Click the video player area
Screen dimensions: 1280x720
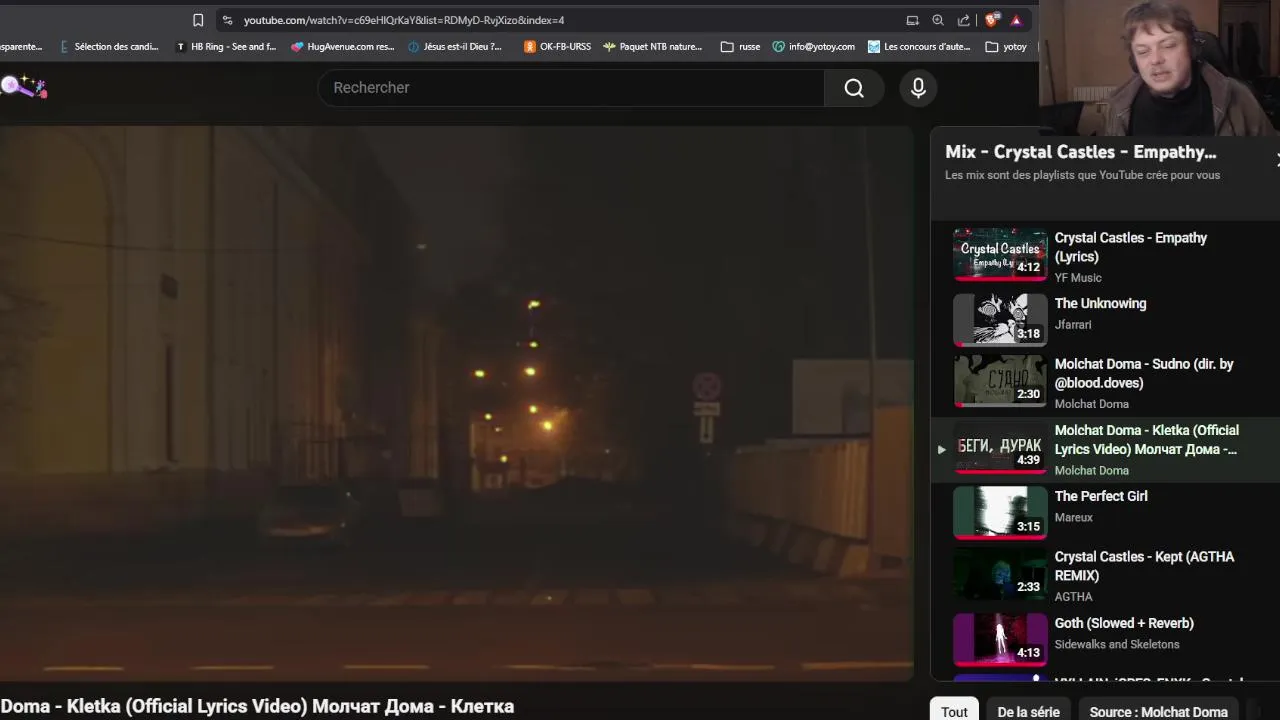(456, 403)
